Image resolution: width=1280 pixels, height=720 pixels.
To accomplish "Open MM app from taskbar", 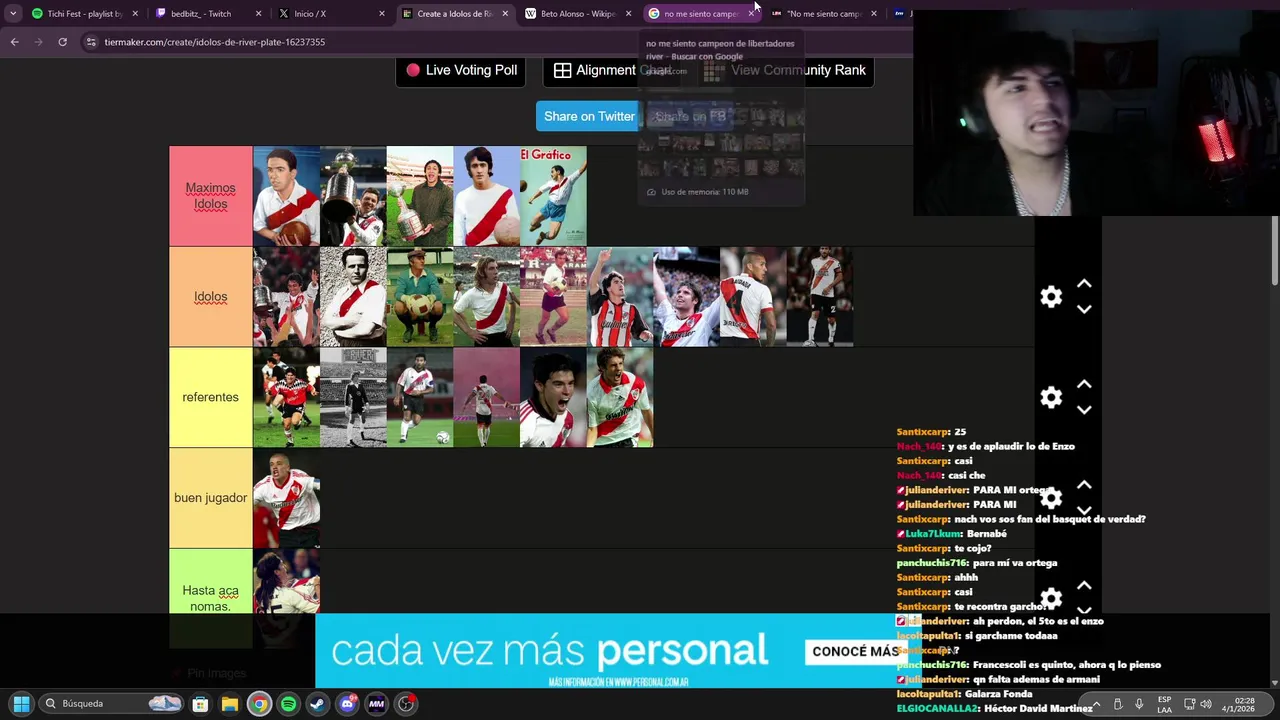I will 376,704.
